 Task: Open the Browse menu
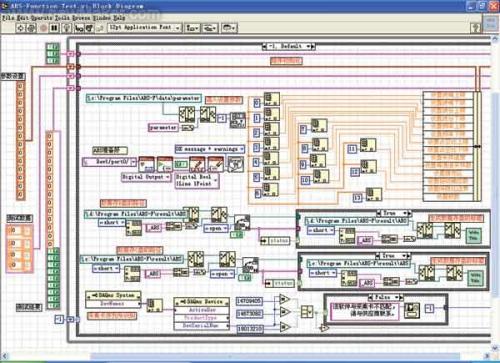[81, 17]
